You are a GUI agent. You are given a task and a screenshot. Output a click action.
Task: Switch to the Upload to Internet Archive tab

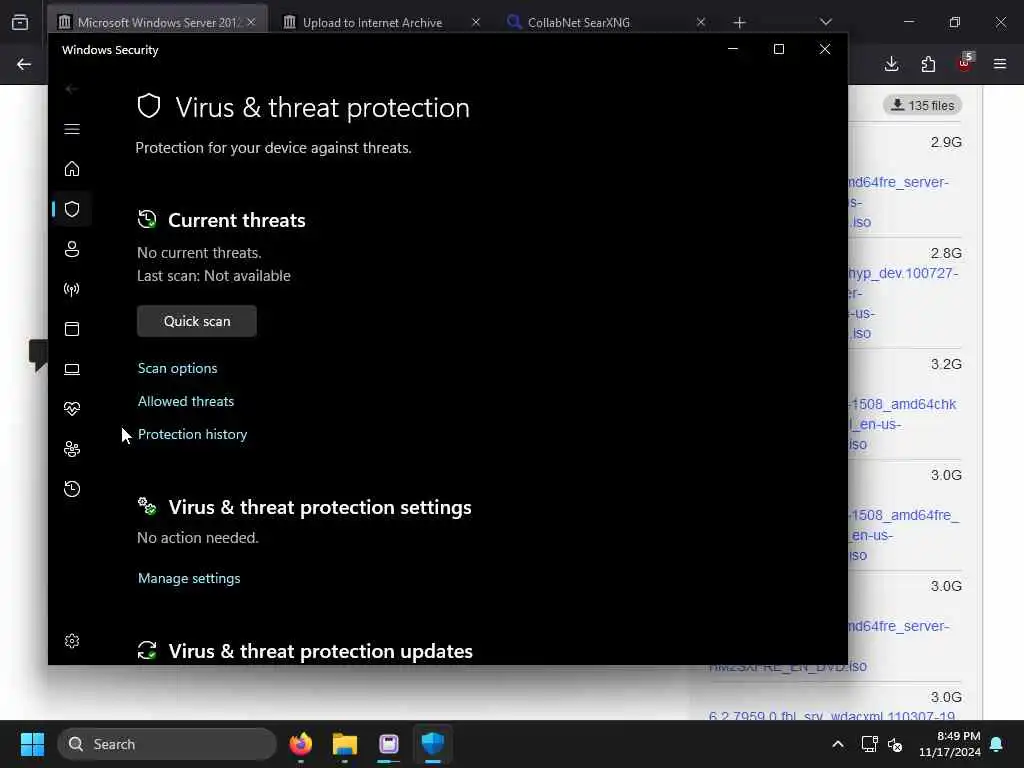click(372, 22)
